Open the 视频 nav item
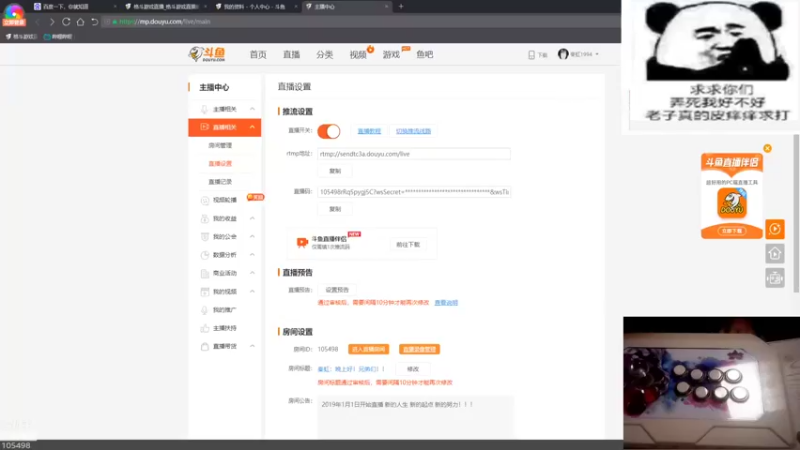800x450 pixels. pyautogui.click(x=358, y=55)
